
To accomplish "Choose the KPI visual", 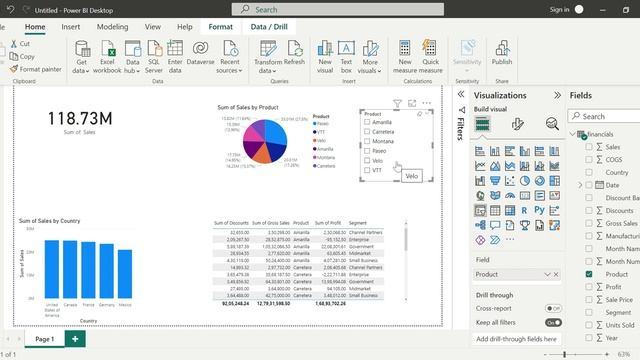I will coord(554,196).
